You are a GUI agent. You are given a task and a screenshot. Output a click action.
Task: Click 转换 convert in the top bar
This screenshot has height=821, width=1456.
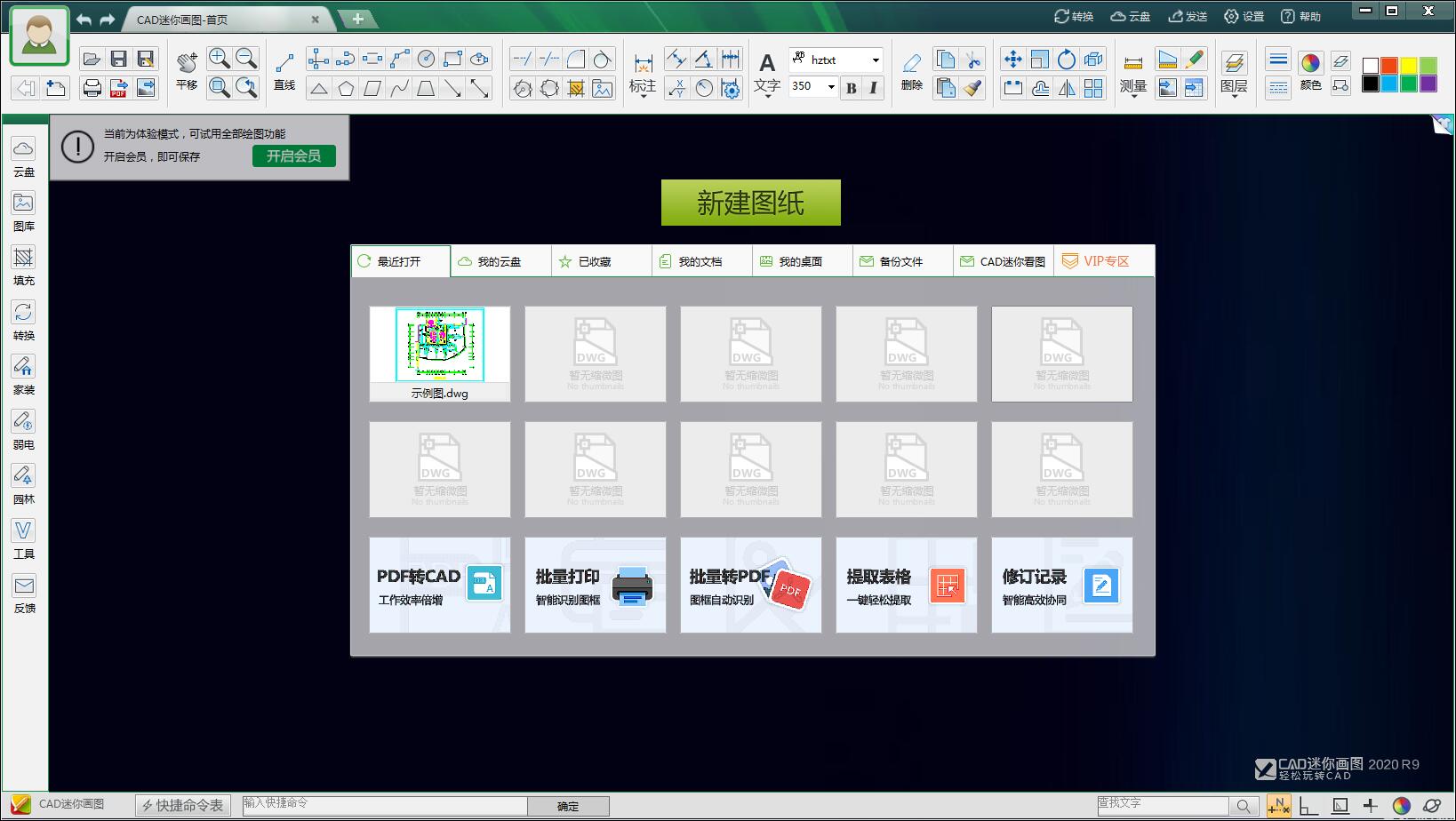1074,16
